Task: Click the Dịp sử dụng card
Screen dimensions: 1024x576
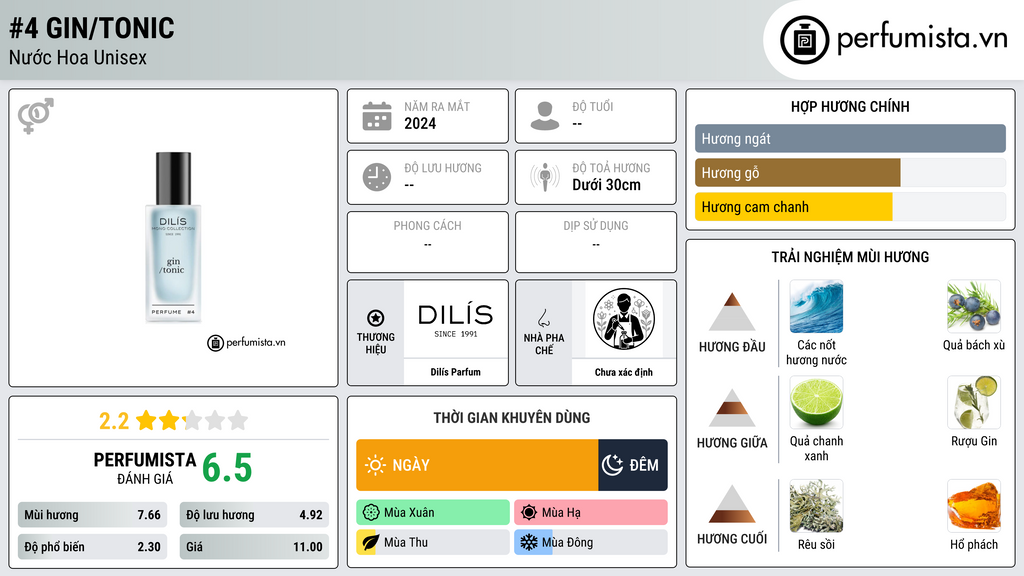Action: click(x=596, y=242)
